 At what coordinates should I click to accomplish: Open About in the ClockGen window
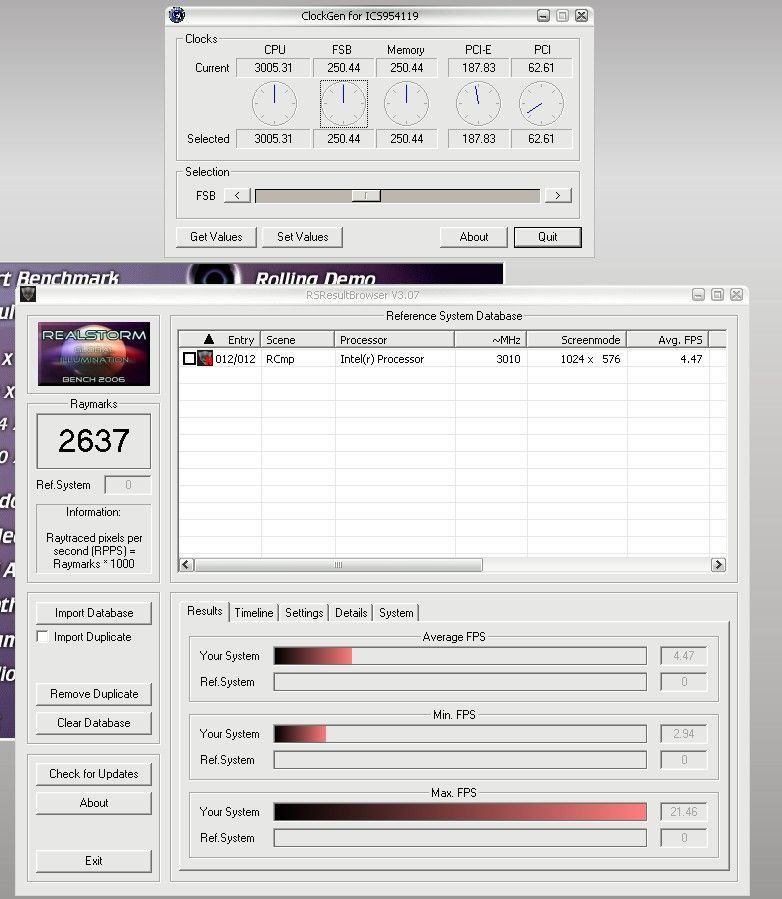474,237
